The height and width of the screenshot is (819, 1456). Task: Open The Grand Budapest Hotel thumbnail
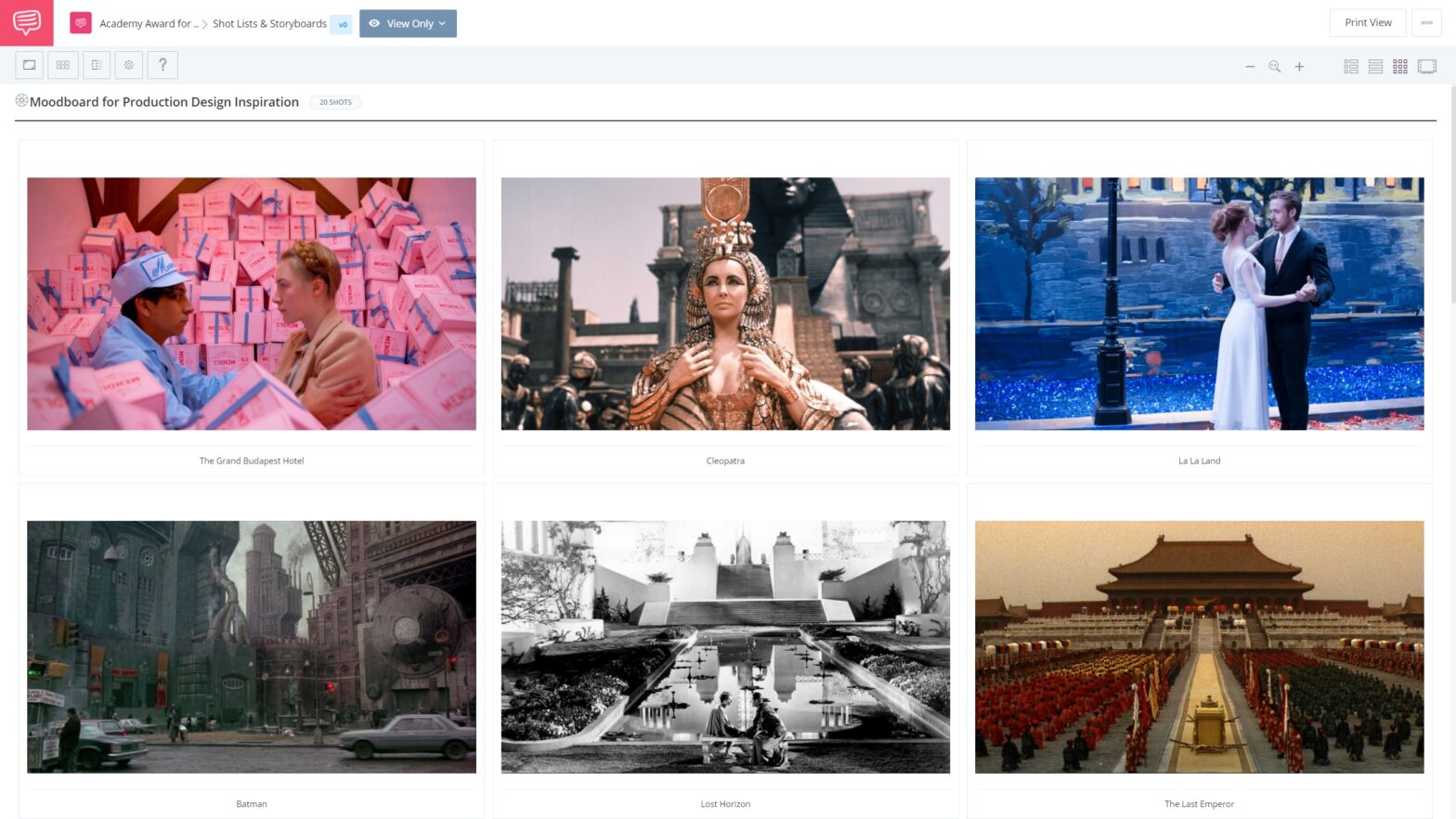point(252,304)
